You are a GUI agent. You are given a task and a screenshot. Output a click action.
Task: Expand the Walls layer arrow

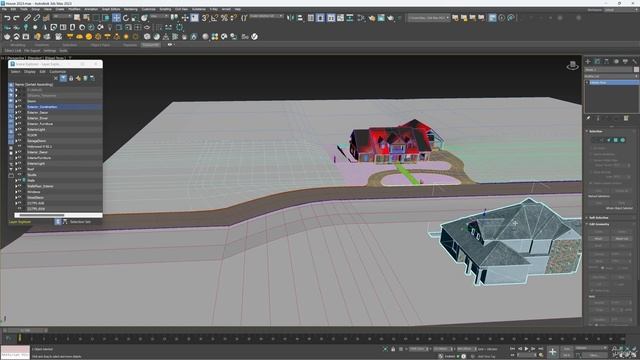click(16, 180)
